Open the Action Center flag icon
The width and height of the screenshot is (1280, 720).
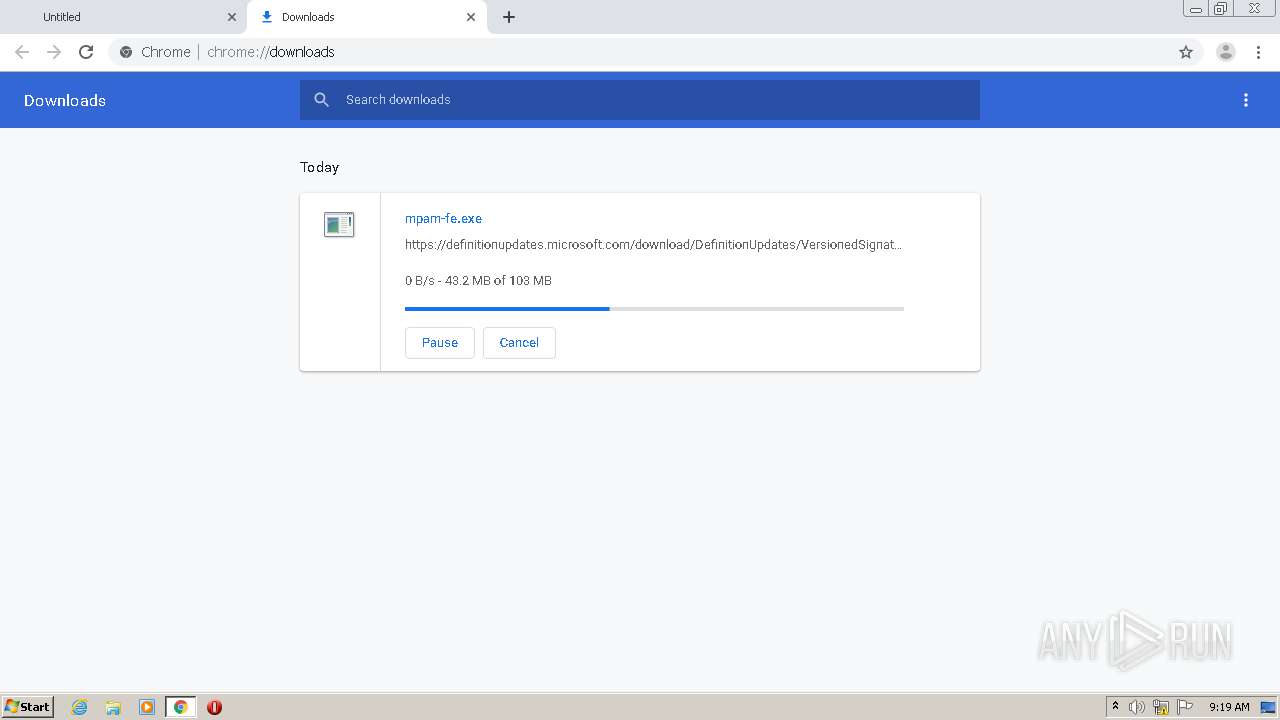(x=1185, y=707)
